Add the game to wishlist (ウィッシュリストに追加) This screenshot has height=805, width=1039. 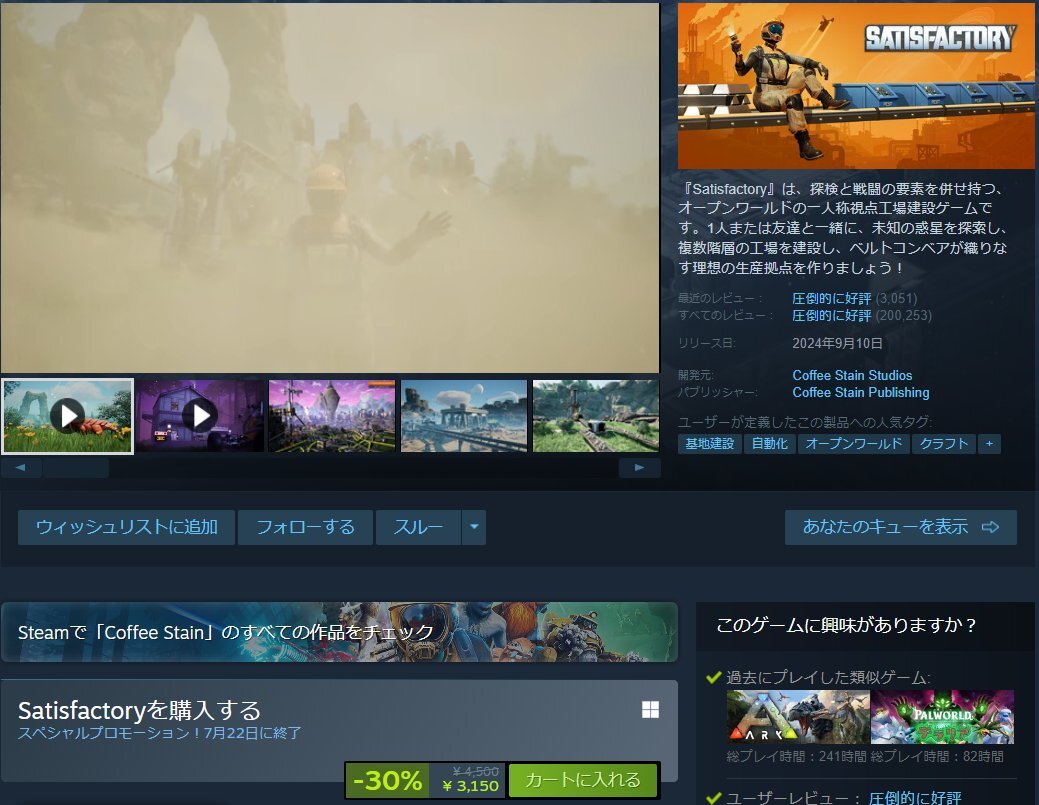127,527
